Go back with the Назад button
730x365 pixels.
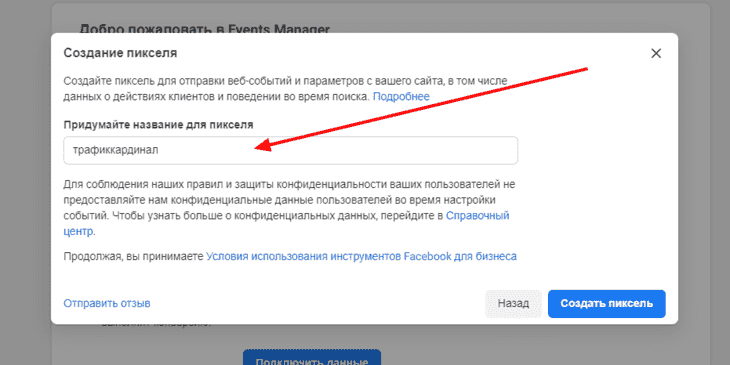514,304
